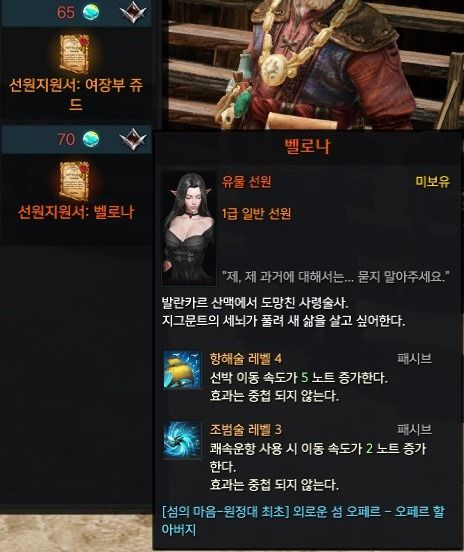Click the rank emblem next to price 70
The height and width of the screenshot is (552, 464).
coord(133,139)
